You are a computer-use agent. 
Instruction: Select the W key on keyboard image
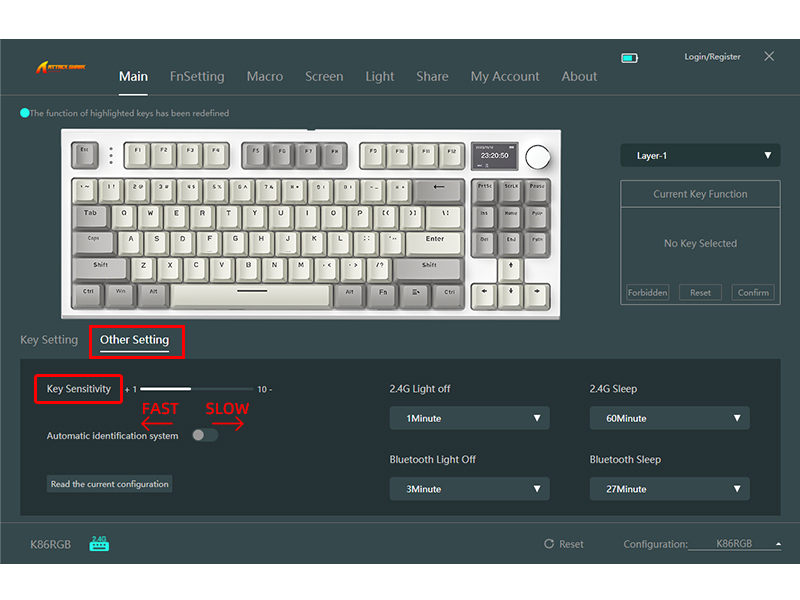(x=150, y=216)
